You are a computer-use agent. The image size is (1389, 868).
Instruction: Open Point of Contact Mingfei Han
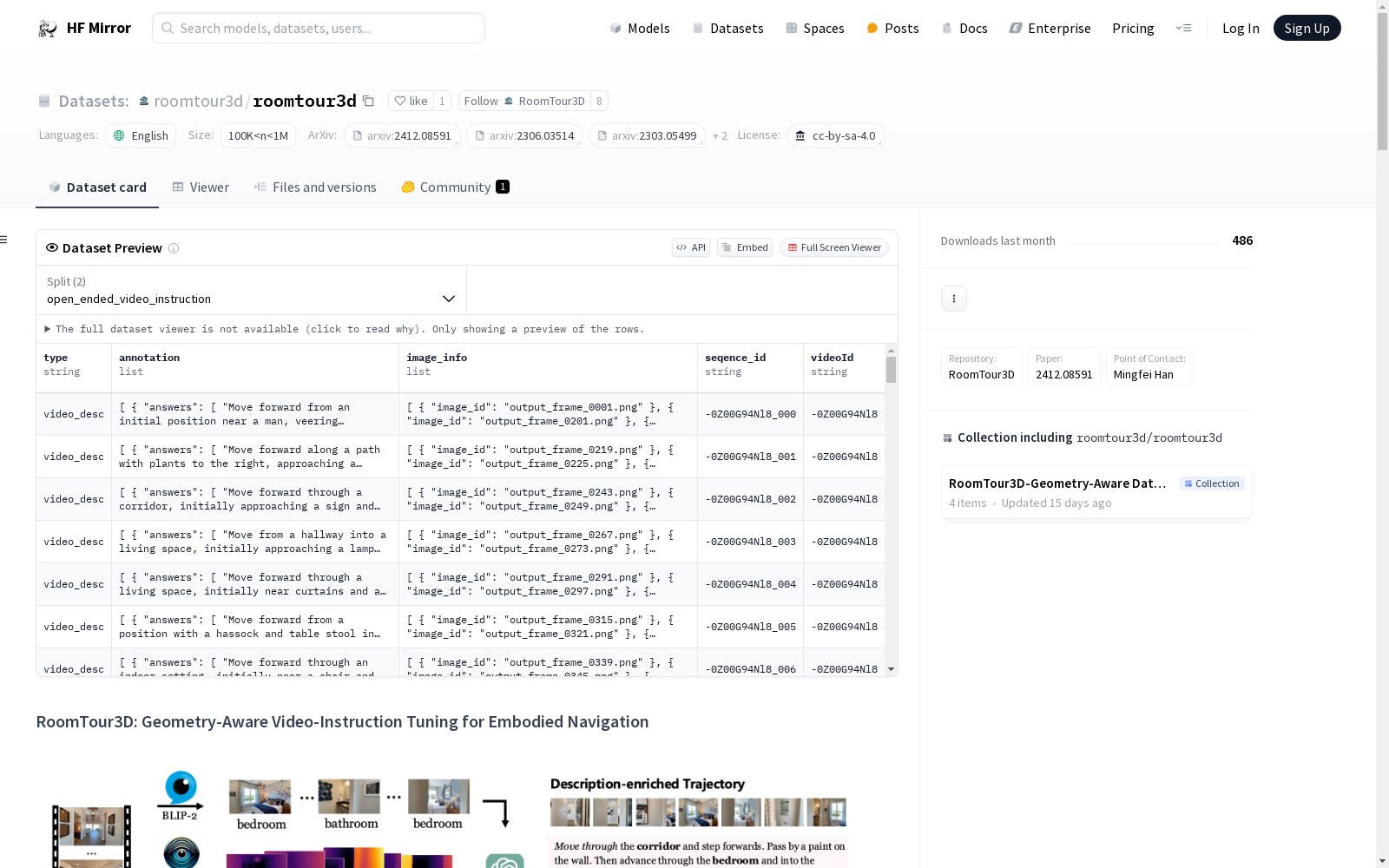(1149, 367)
